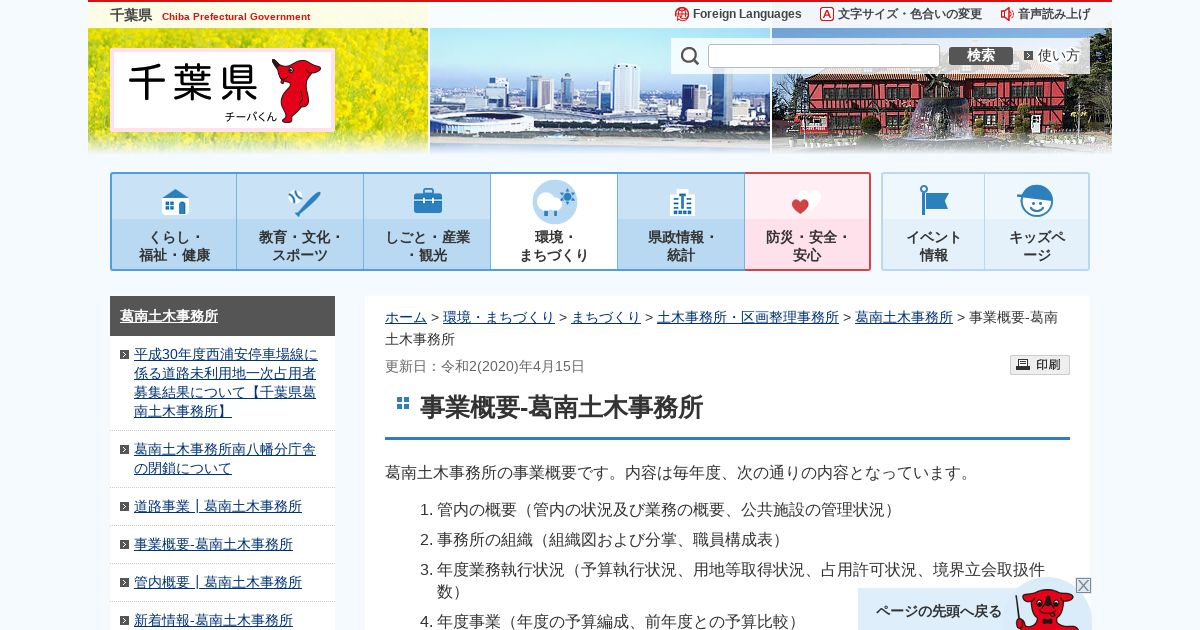Screen dimensions: 1200x630
Task: Click the weather icon for 環境・まちづくり
Action: pyautogui.click(x=555, y=202)
